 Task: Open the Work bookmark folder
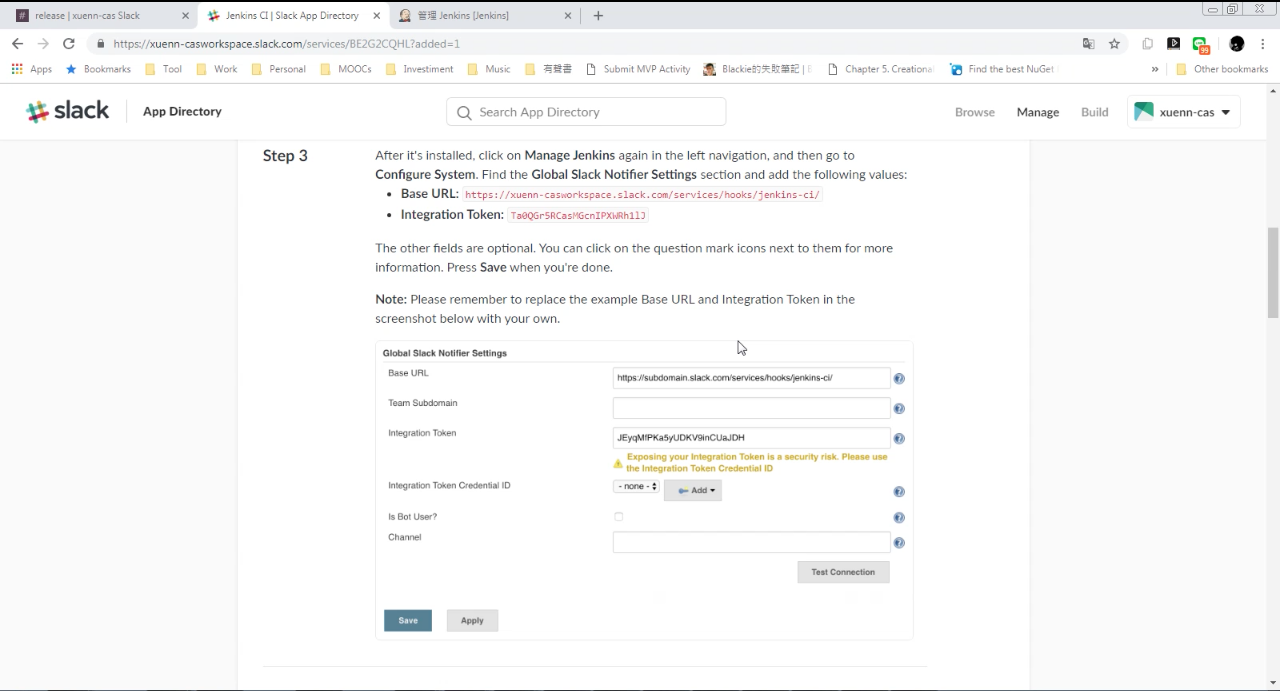217,69
